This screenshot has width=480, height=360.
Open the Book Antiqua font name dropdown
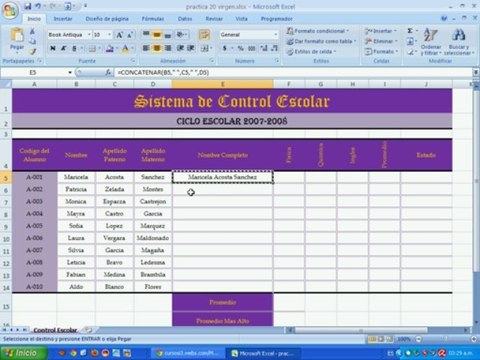[x=89, y=35]
